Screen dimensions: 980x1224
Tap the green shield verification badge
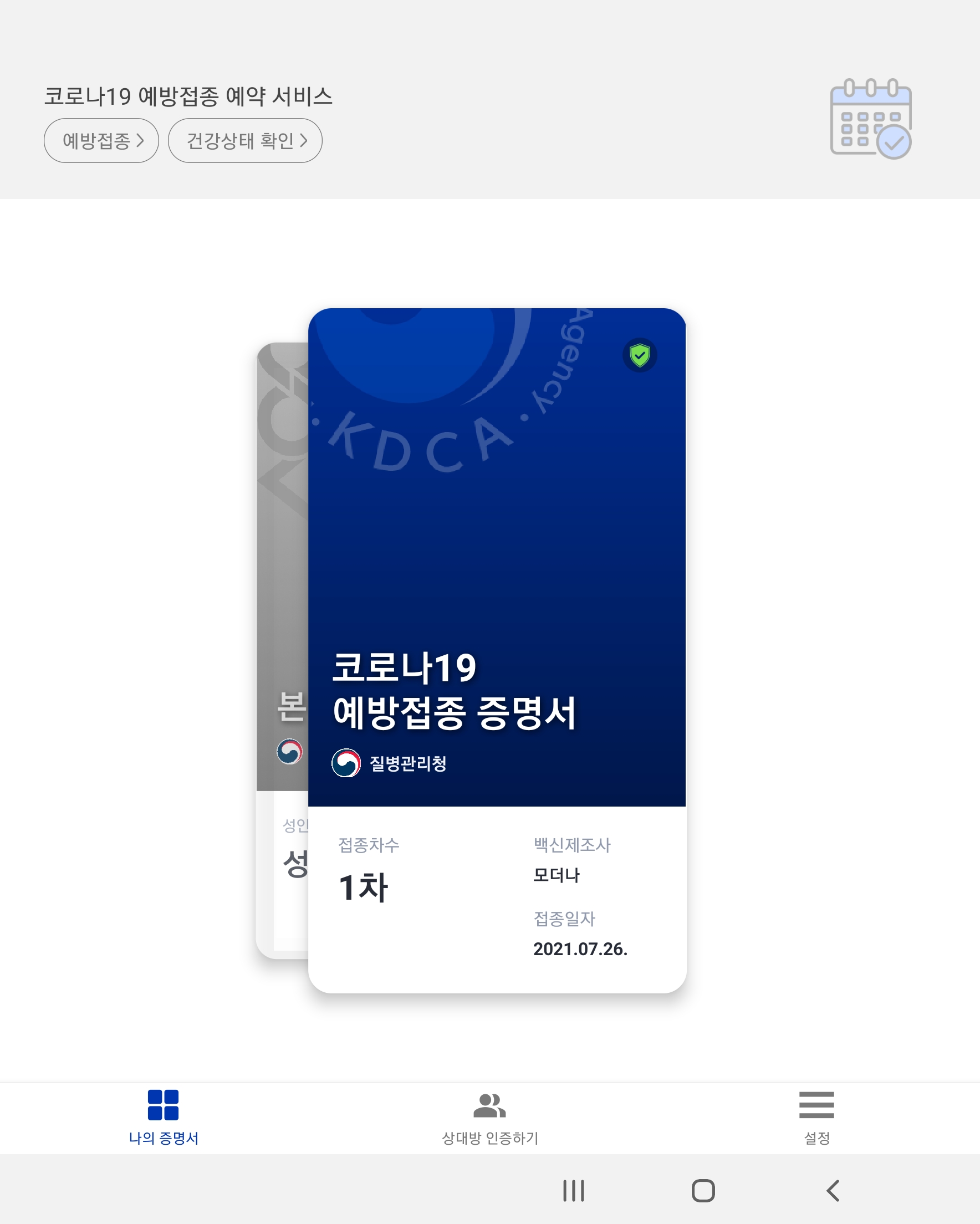pos(640,355)
